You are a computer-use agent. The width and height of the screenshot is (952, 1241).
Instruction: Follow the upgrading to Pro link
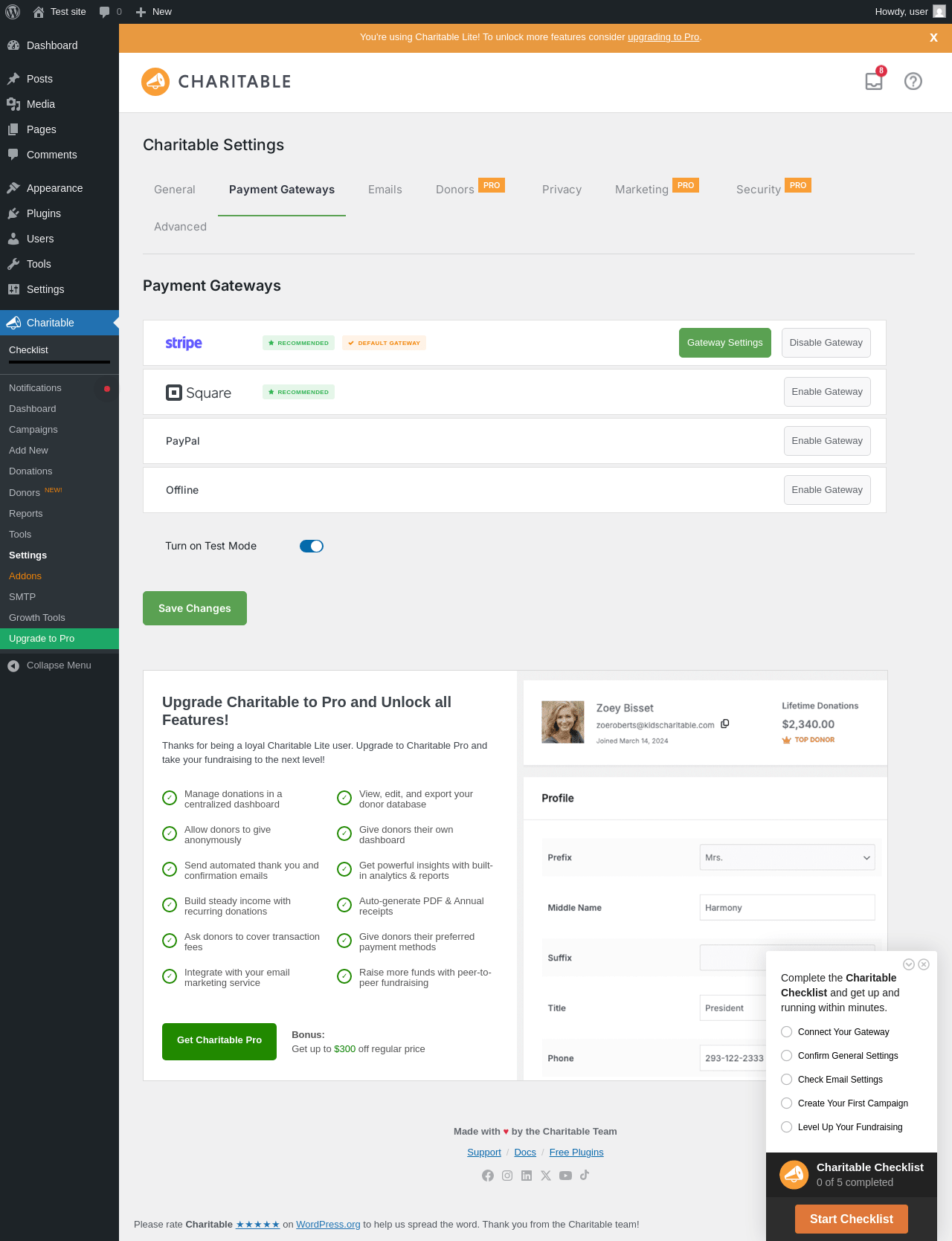coord(663,37)
